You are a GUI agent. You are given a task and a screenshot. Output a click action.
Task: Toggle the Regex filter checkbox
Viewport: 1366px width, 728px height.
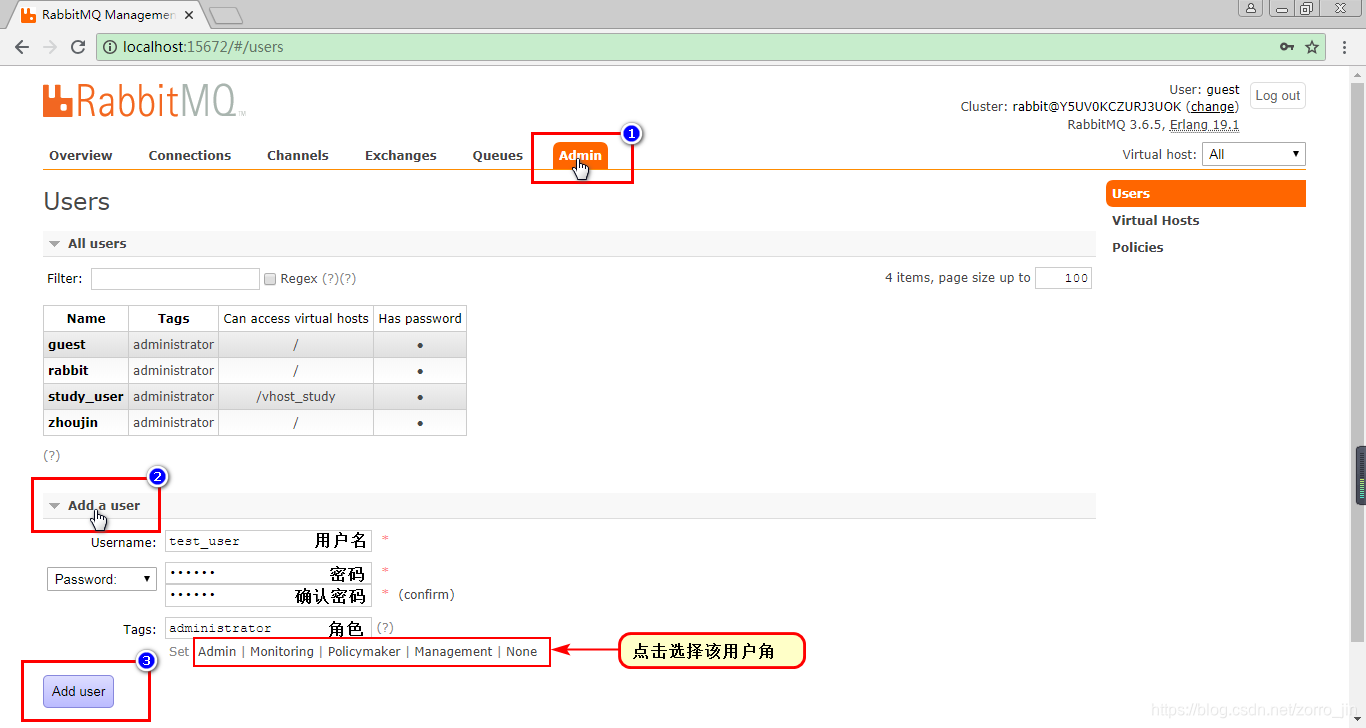pos(270,279)
